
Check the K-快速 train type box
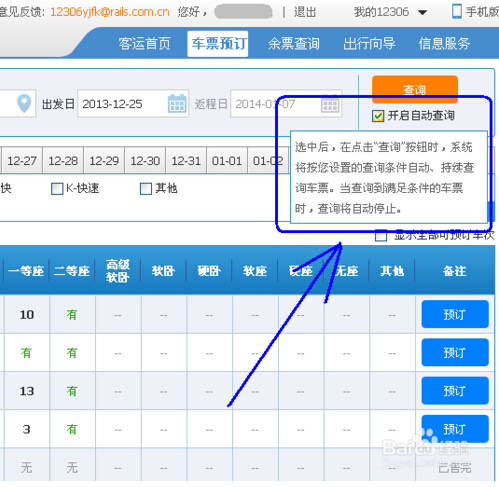click(57, 189)
